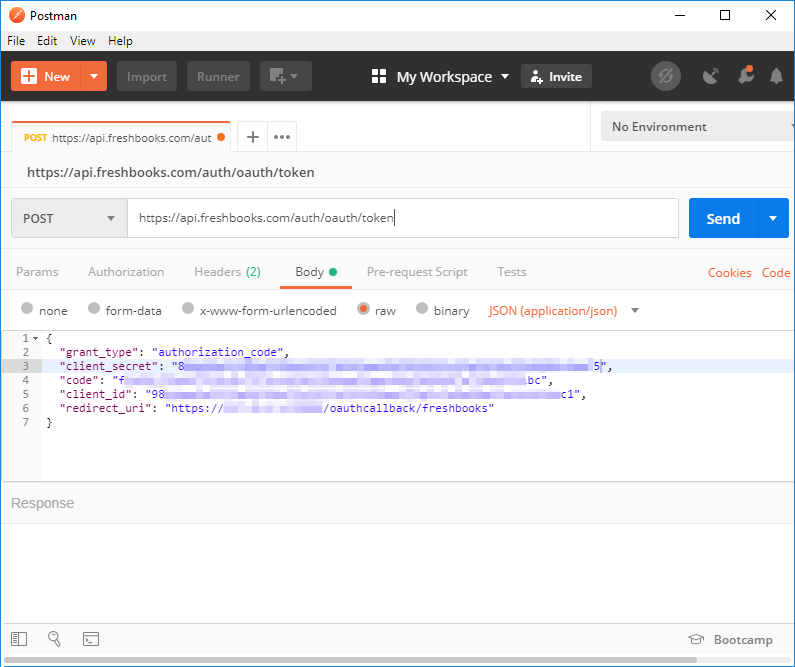
Task: Select x-www-form-urlencoded body option
Action: click(x=188, y=308)
